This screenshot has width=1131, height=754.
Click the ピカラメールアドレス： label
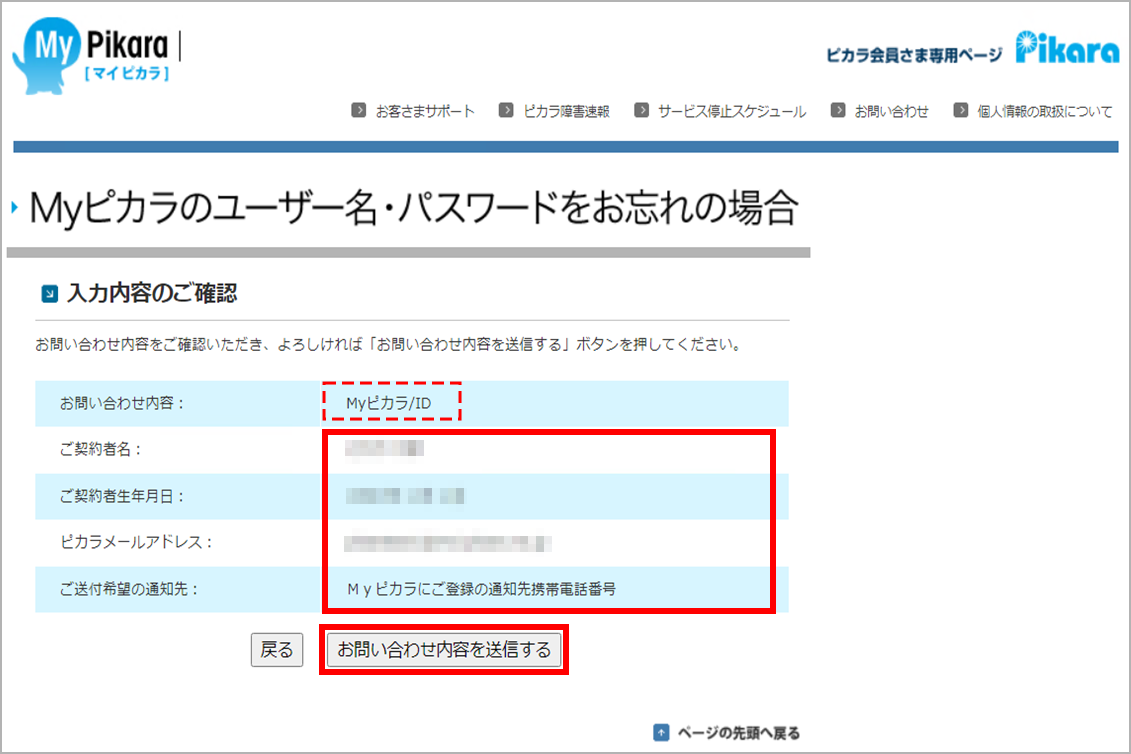137,543
